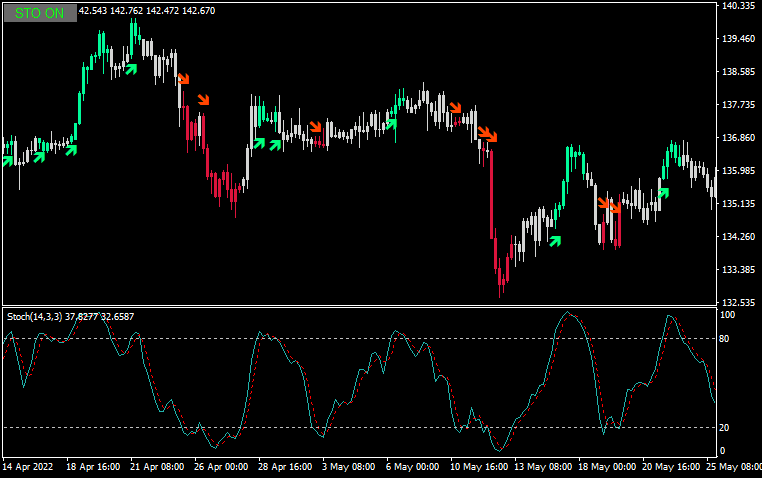Click the stochastic 100 scale label
The height and width of the screenshot is (478, 762).
[x=728, y=315]
